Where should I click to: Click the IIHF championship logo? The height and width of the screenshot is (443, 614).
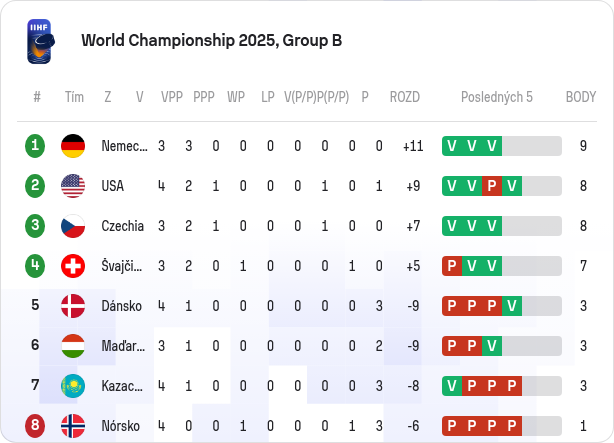[x=41, y=42]
